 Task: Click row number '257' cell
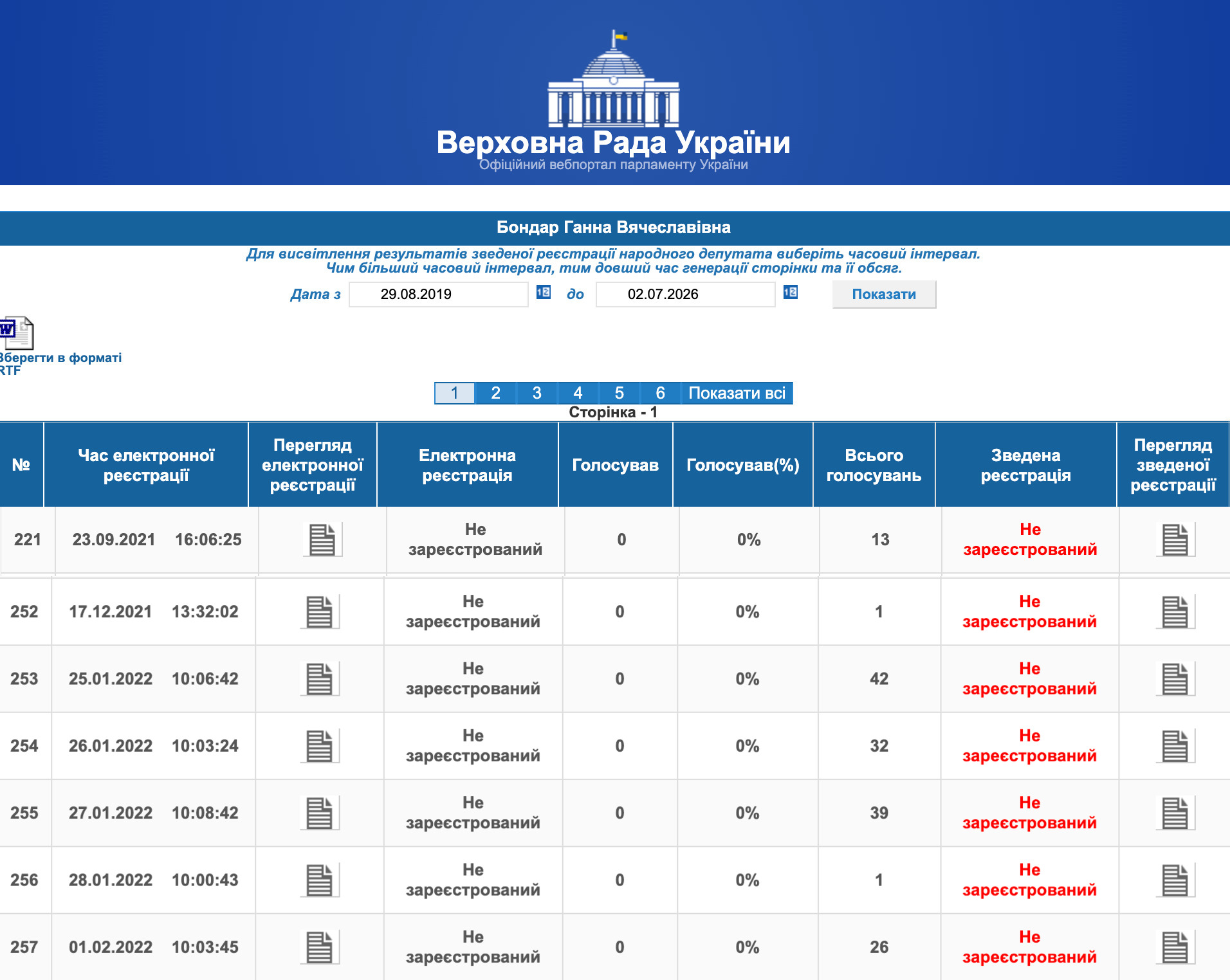[x=24, y=947]
